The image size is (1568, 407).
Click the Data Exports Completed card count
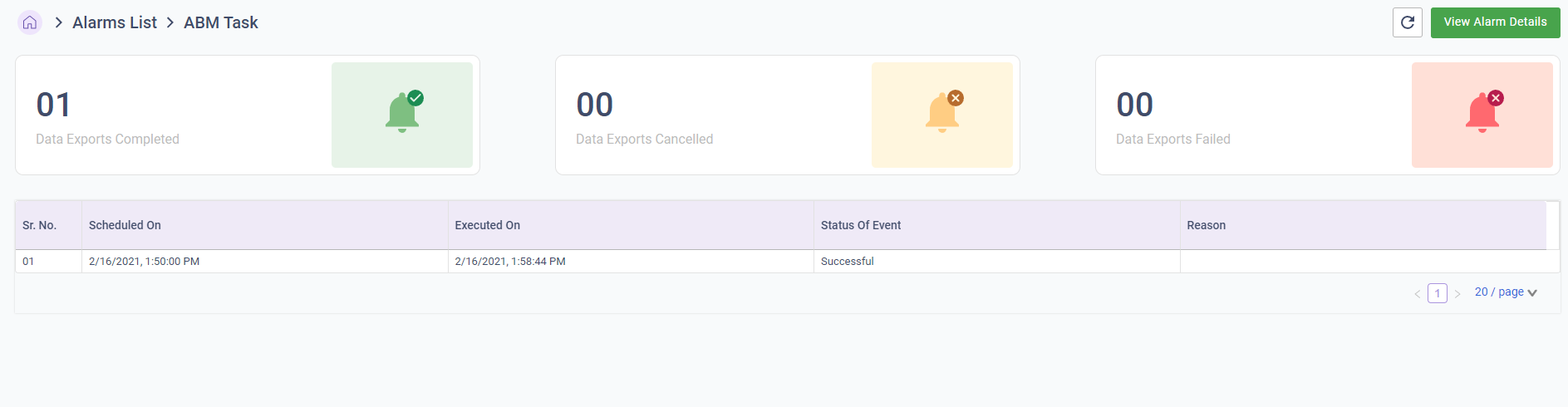coord(54,105)
